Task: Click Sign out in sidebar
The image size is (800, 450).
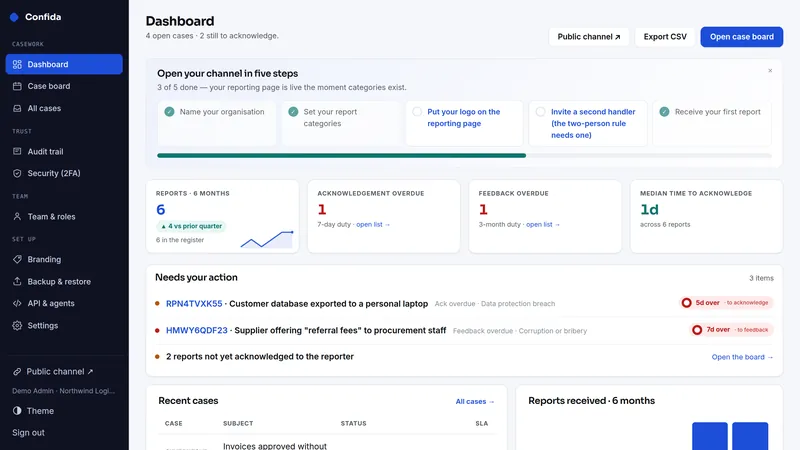Action: pos(29,433)
